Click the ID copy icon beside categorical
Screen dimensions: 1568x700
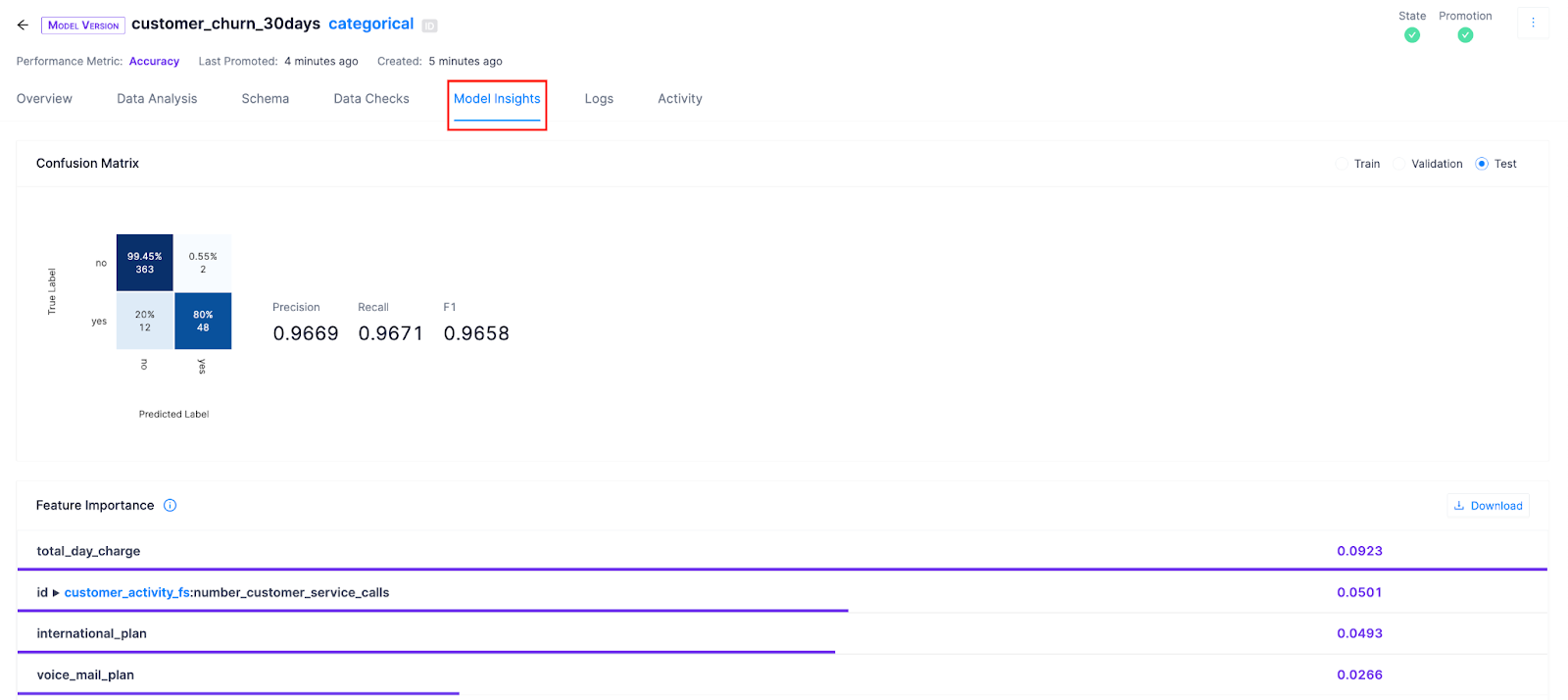coord(429,25)
